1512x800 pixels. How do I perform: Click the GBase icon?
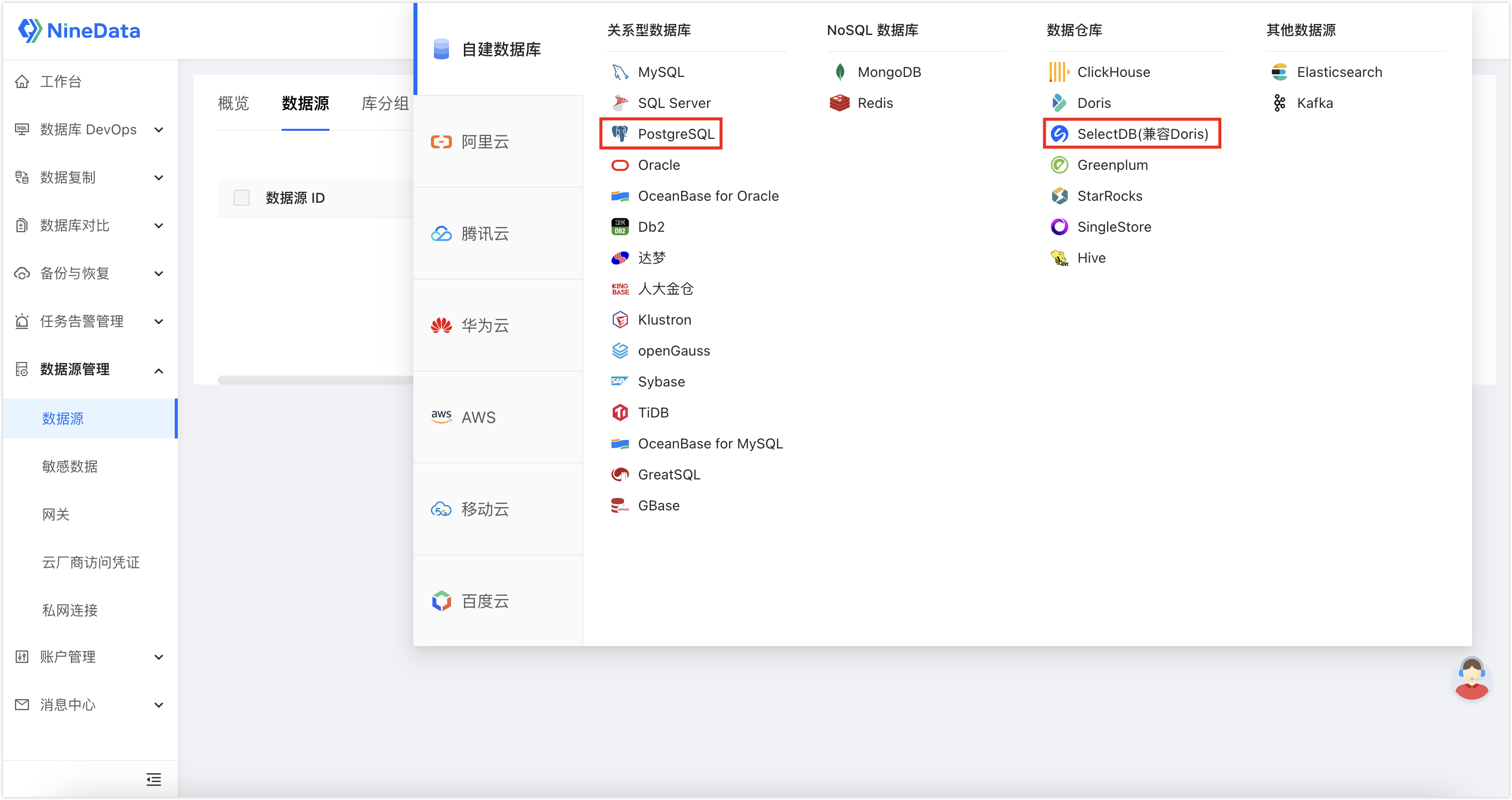click(620, 505)
